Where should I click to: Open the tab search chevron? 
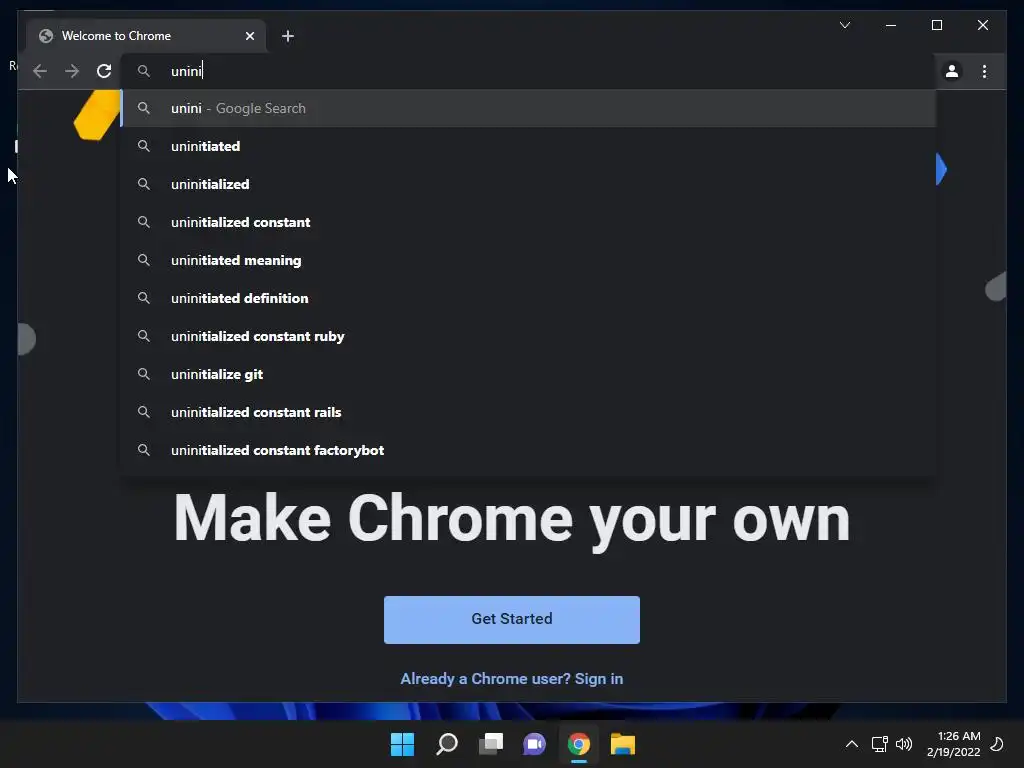click(844, 25)
